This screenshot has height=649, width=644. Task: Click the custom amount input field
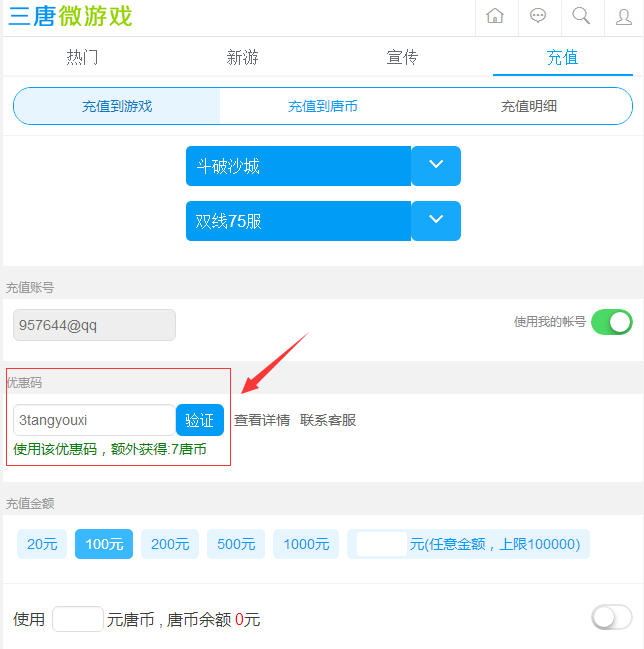coord(382,544)
